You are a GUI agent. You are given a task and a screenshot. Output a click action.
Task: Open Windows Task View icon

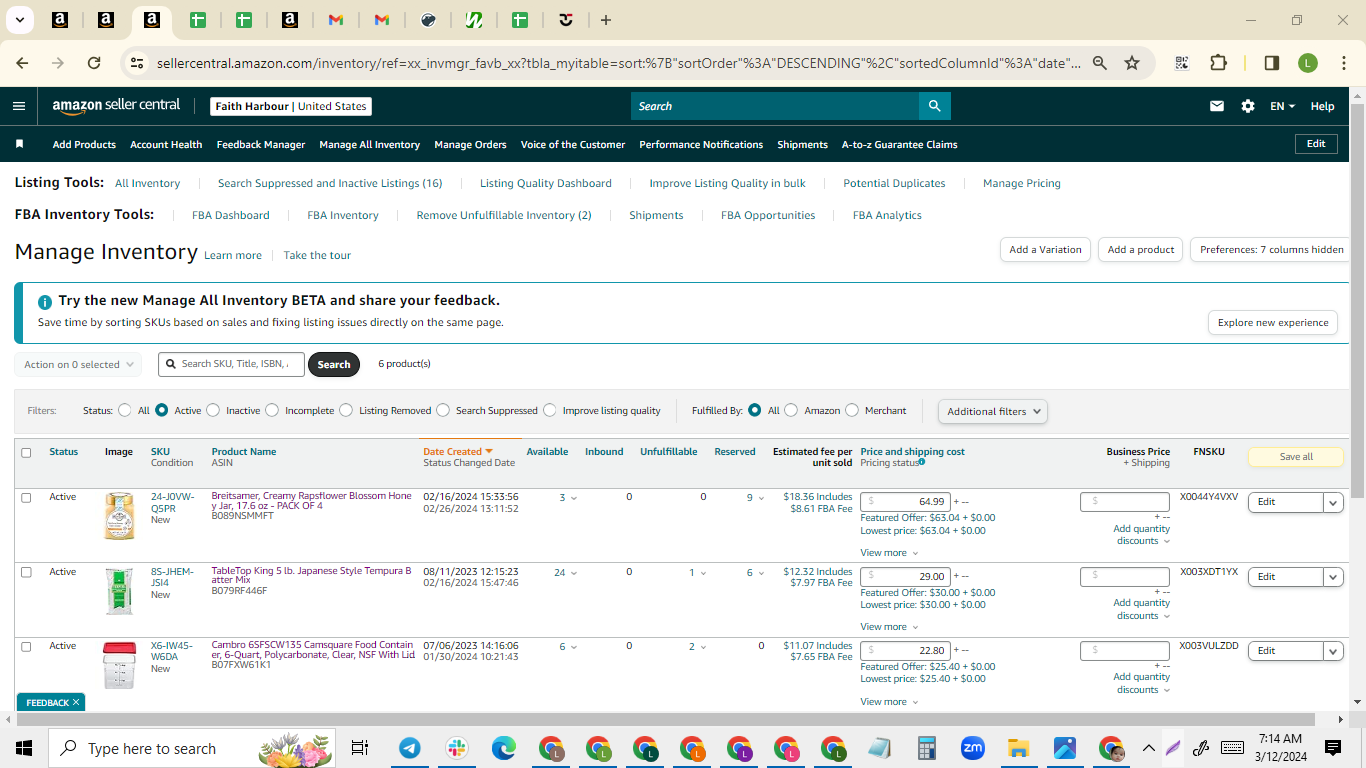click(x=360, y=748)
